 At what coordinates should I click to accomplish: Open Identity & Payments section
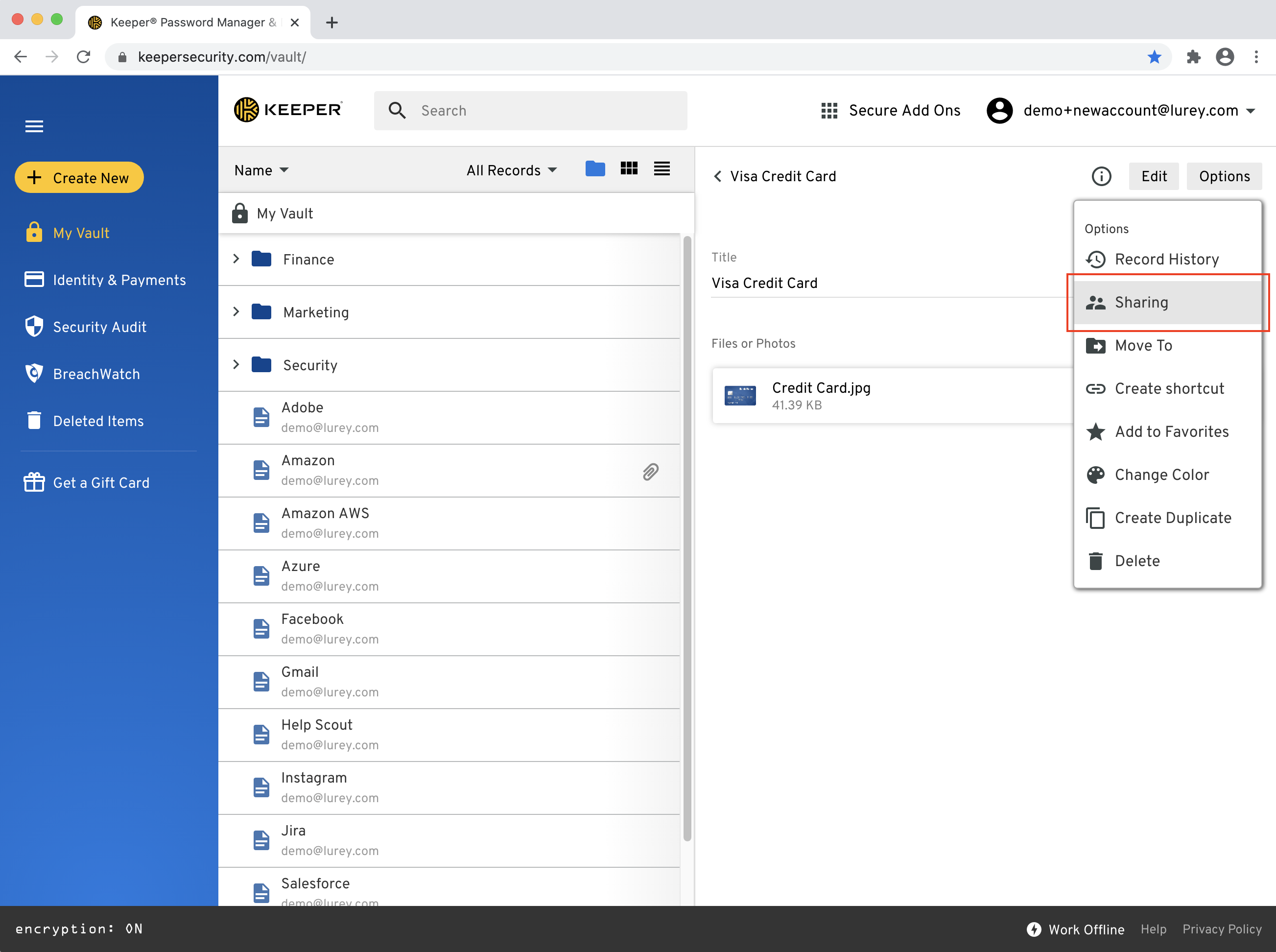pyautogui.click(x=105, y=280)
